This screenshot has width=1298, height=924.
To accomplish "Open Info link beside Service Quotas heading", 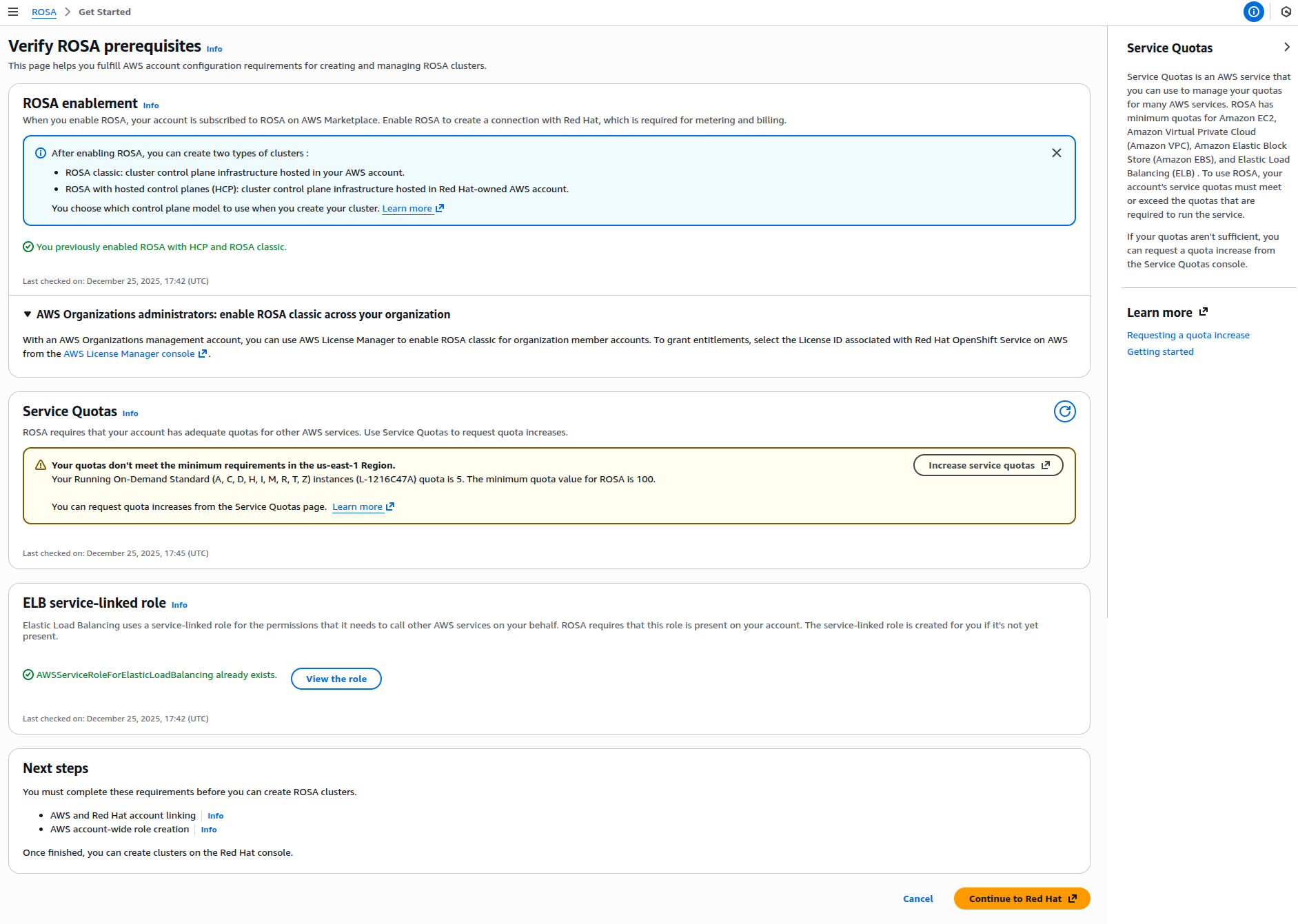I will [x=130, y=413].
